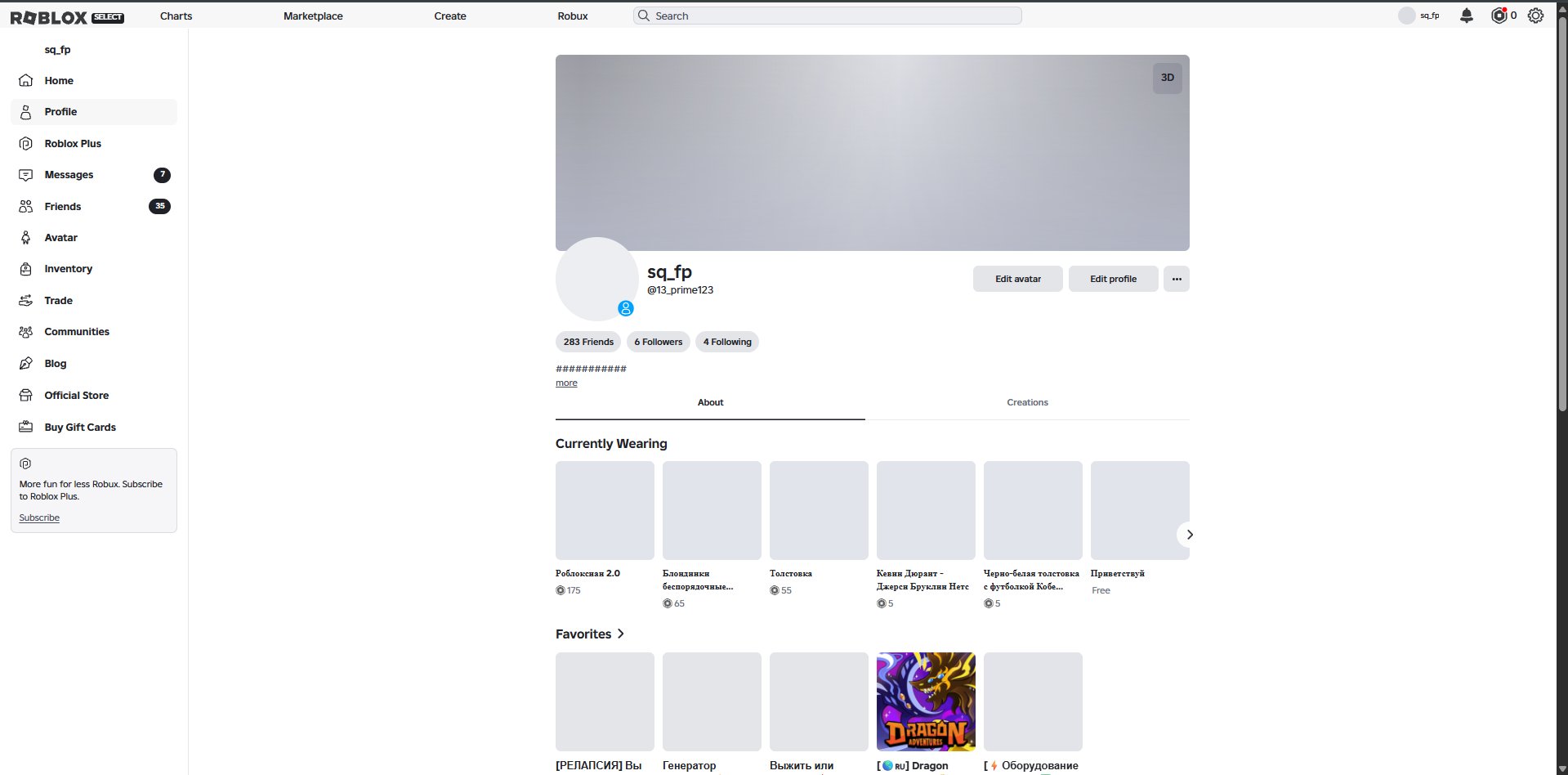Open the Create menu
1568x775 pixels.
[450, 16]
